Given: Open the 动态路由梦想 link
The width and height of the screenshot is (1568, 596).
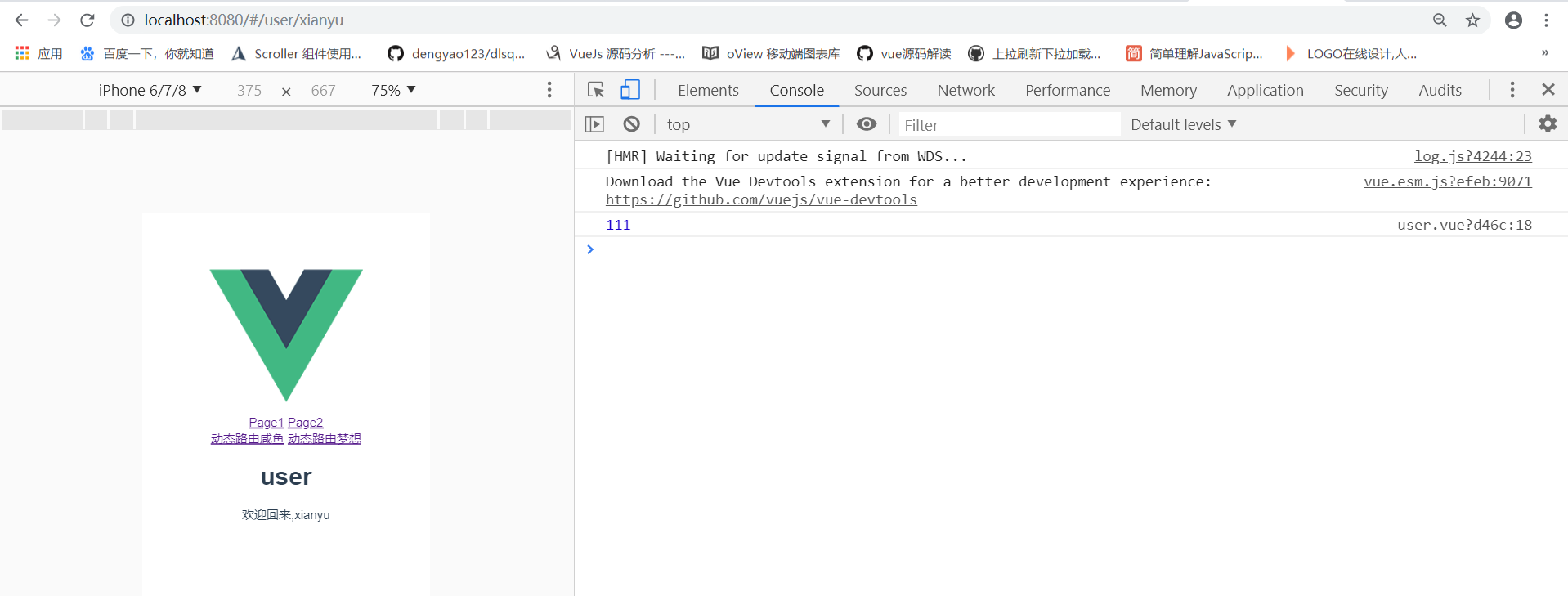Looking at the screenshot, I should pyautogui.click(x=324, y=439).
